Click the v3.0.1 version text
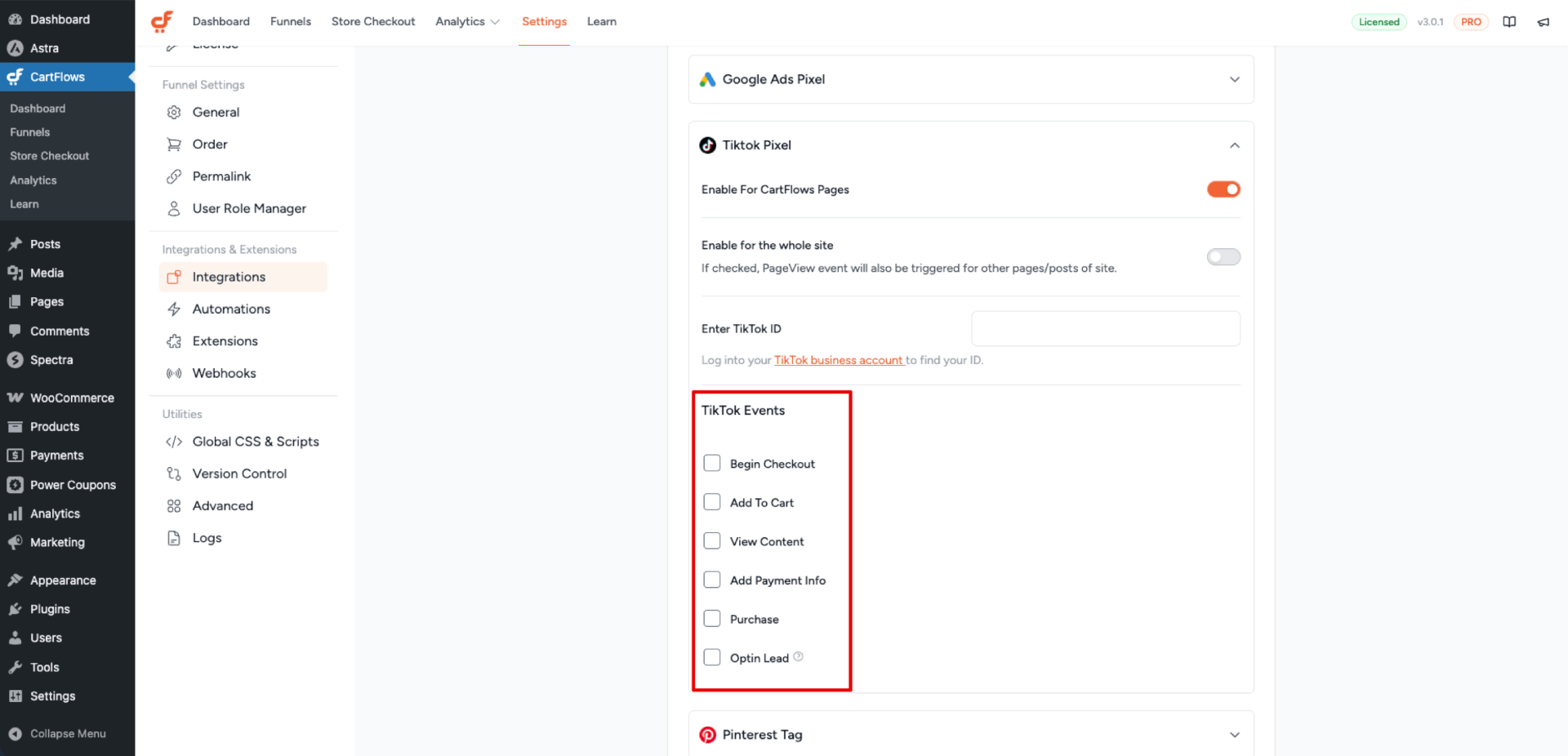1568x756 pixels. [x=1430, y=22]
